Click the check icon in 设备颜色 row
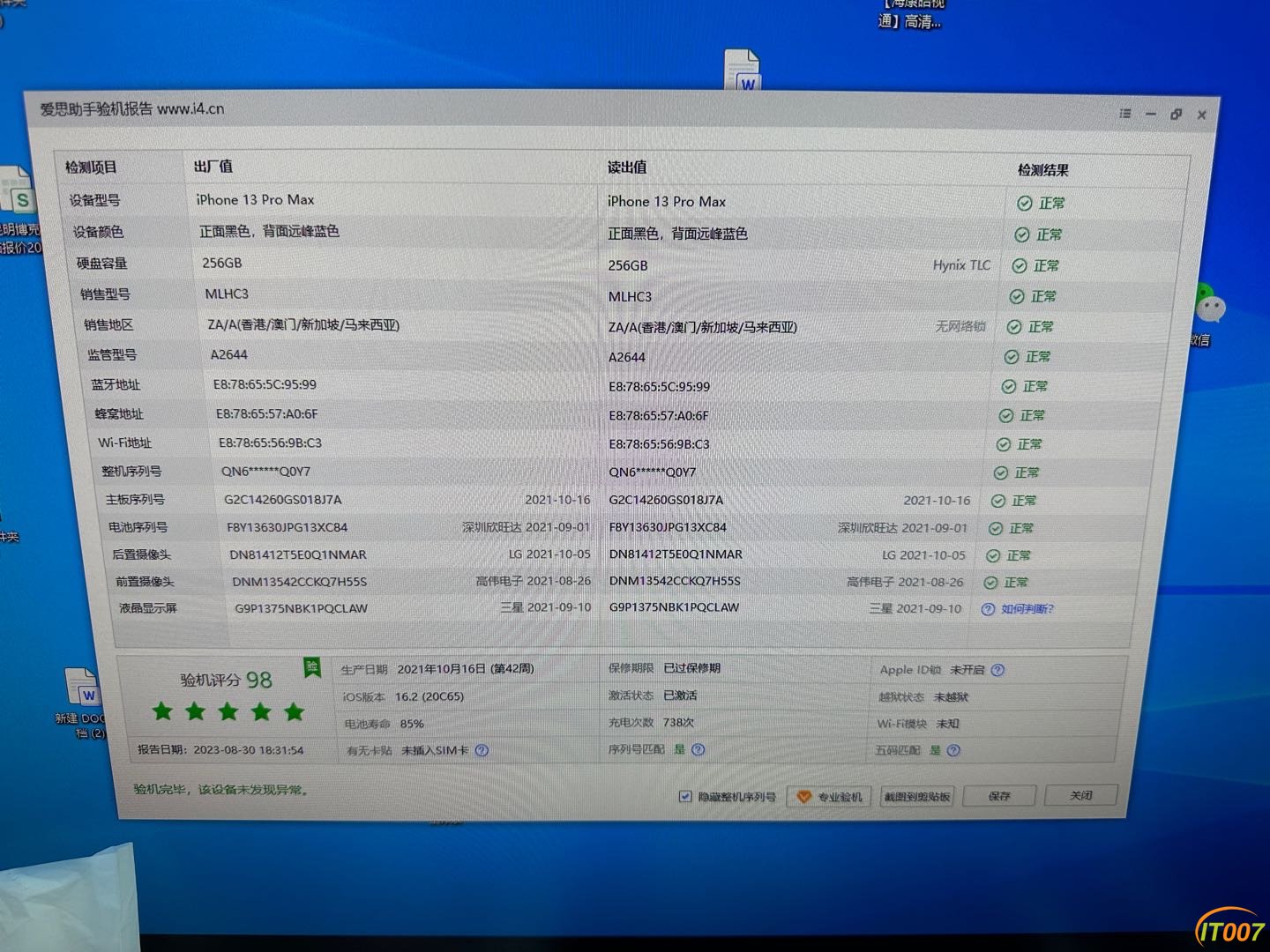 point(1021,235)
